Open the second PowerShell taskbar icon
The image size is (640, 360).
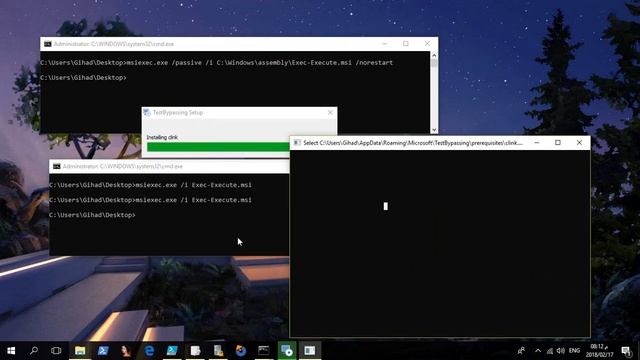pyautogui.click(x=172, y=351)
